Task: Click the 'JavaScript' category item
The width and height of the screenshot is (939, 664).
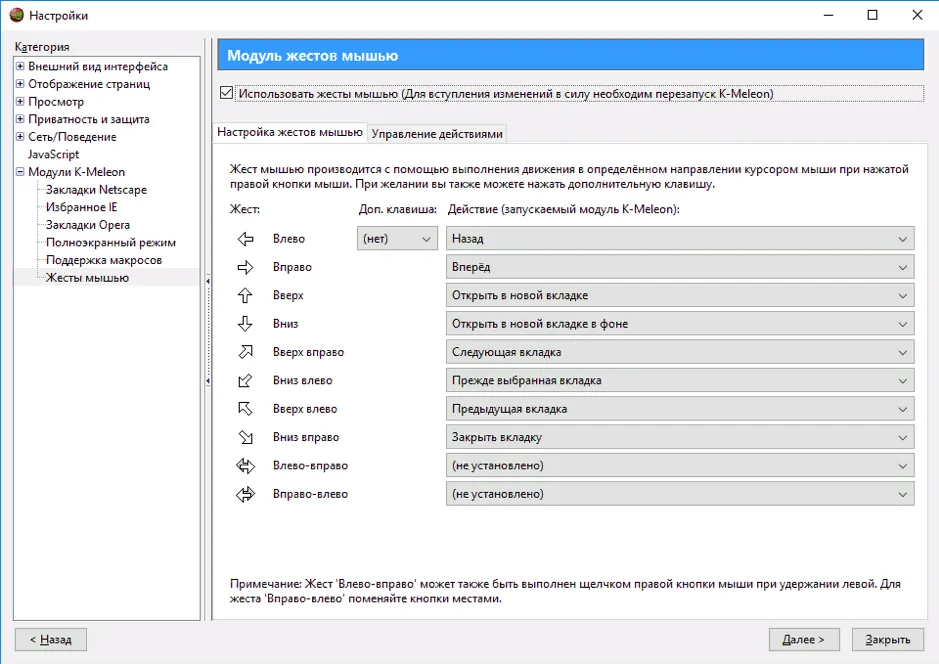Action: (x=53, y=154)
